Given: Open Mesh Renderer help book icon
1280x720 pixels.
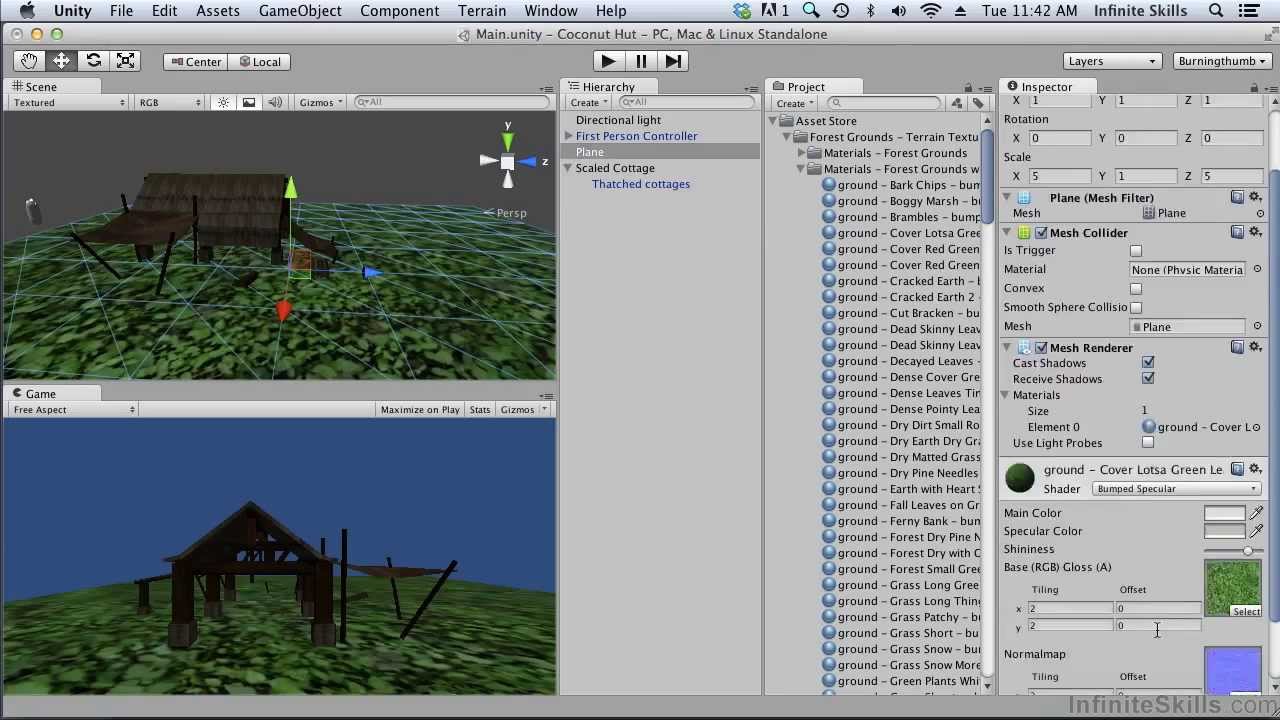Looking at the screenshot, I should (x=1237, y=348).
